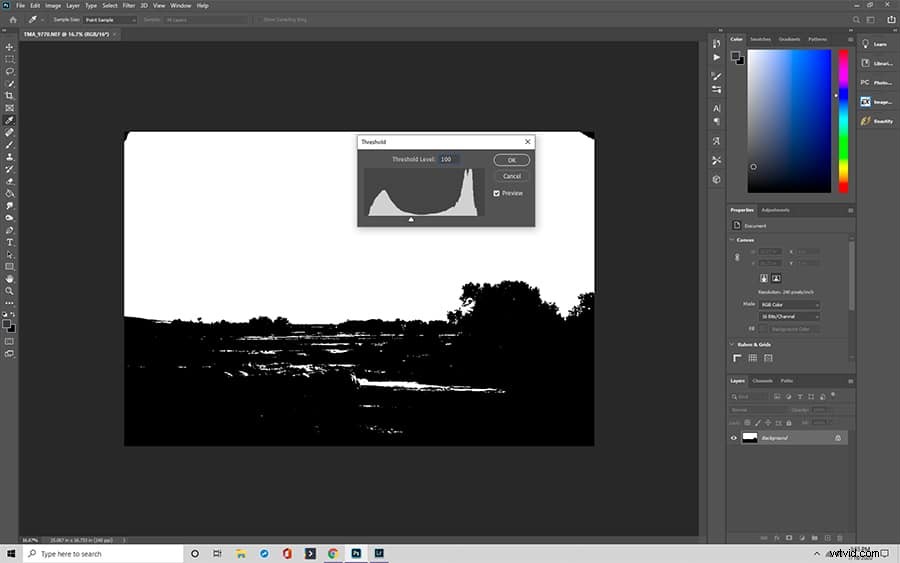The height and width of the screenshot is (563, 900).
Task: Collapse the Rulers & Grids section
Action: 732,344
